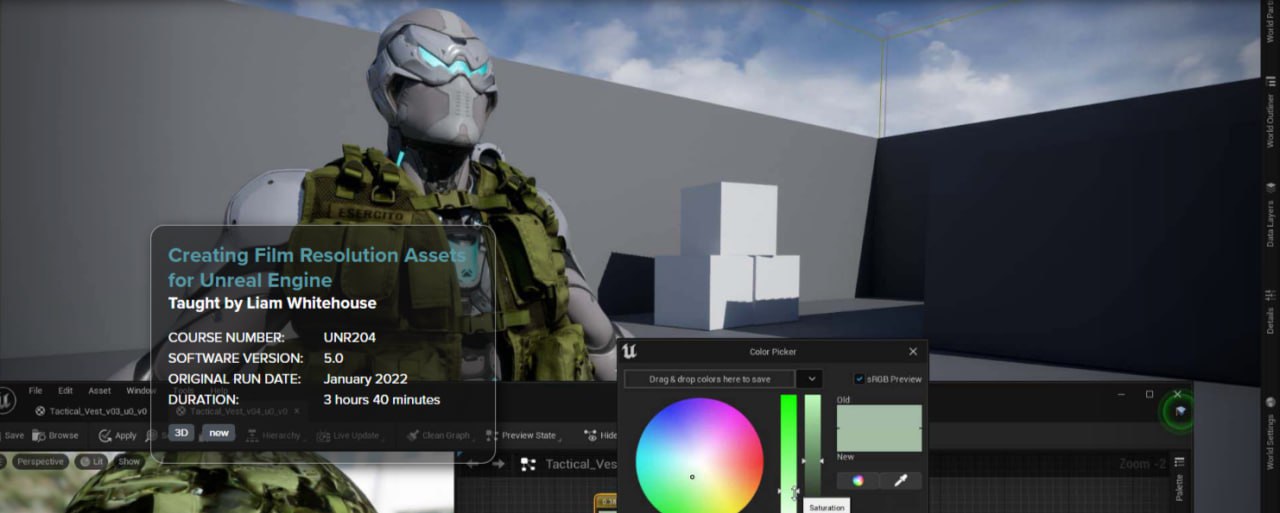
Task: Open the Asset menu
Action: [100, 391]
